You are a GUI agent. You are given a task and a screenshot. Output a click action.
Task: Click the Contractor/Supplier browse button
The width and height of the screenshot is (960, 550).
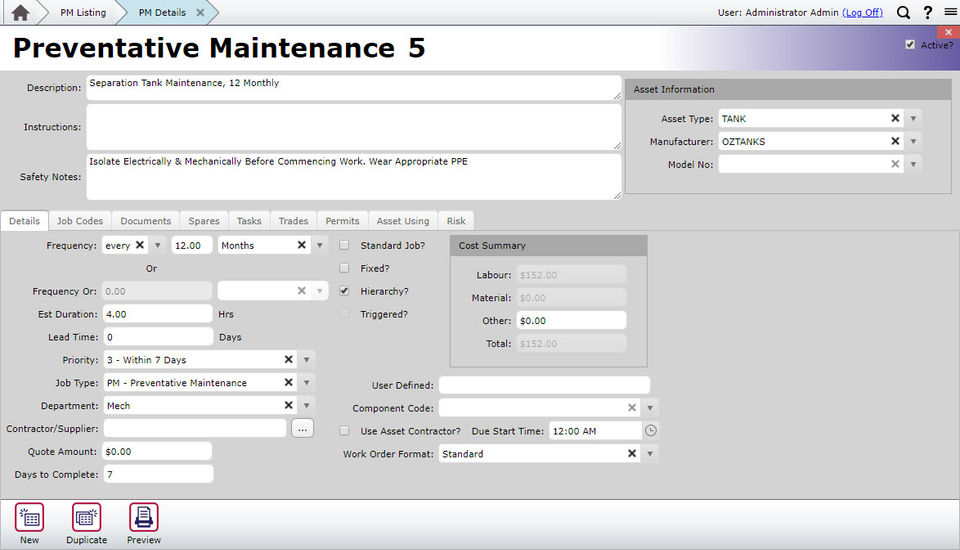302,428
